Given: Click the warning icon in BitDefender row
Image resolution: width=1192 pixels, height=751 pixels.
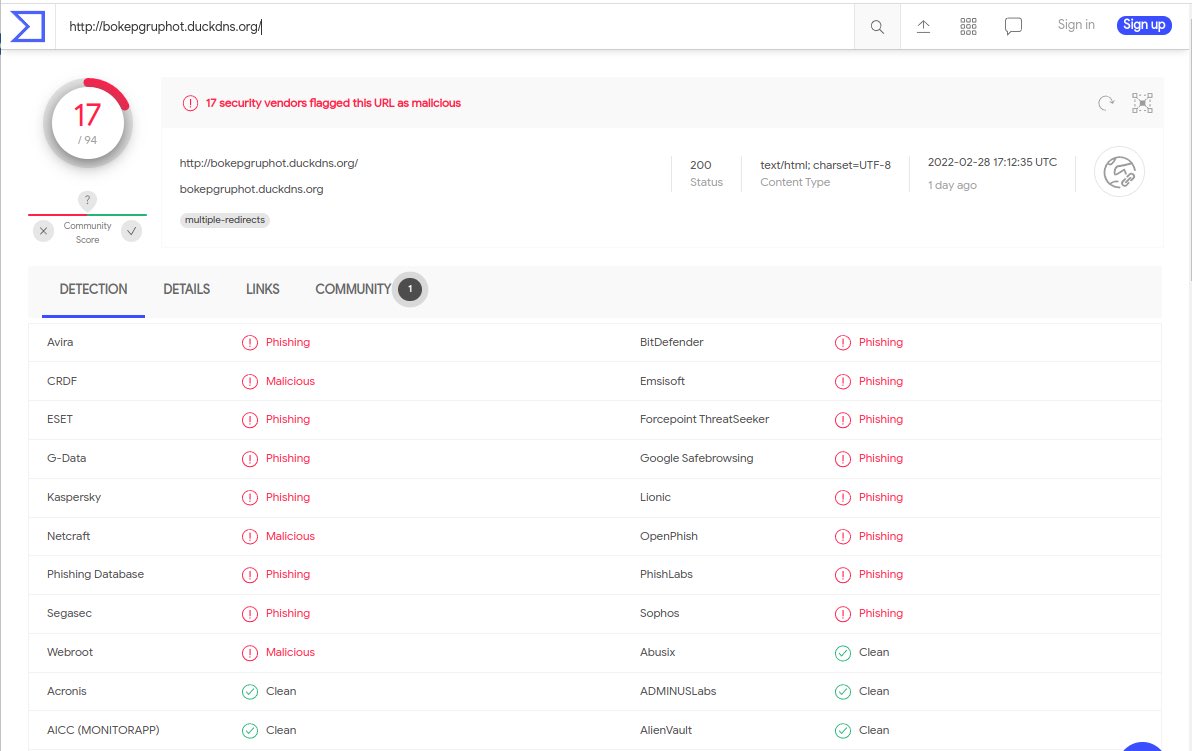Looking at the screenshot, I should pyautogui.click(x=842, y=343).
